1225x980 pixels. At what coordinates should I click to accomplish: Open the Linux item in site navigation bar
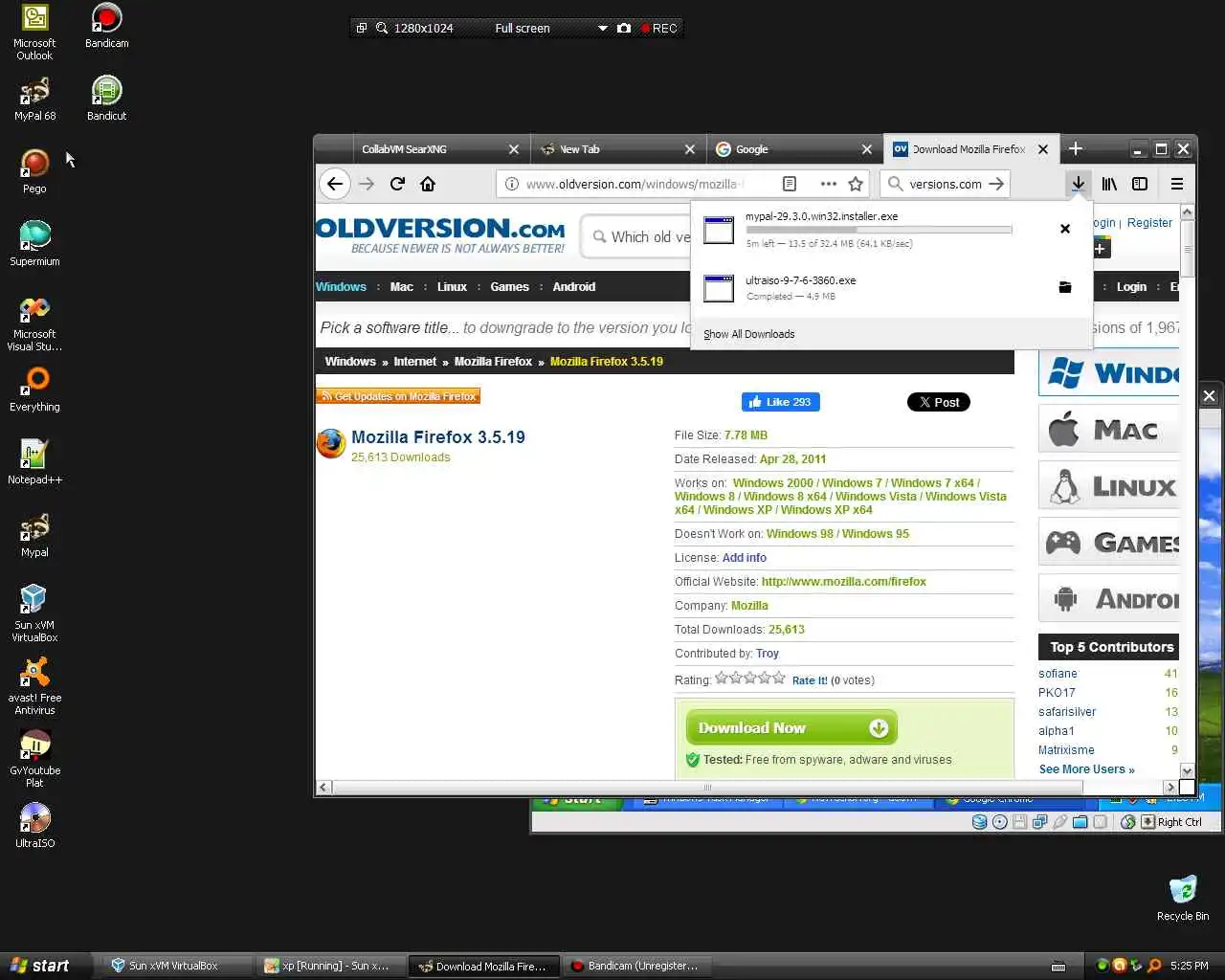[452, 287]
